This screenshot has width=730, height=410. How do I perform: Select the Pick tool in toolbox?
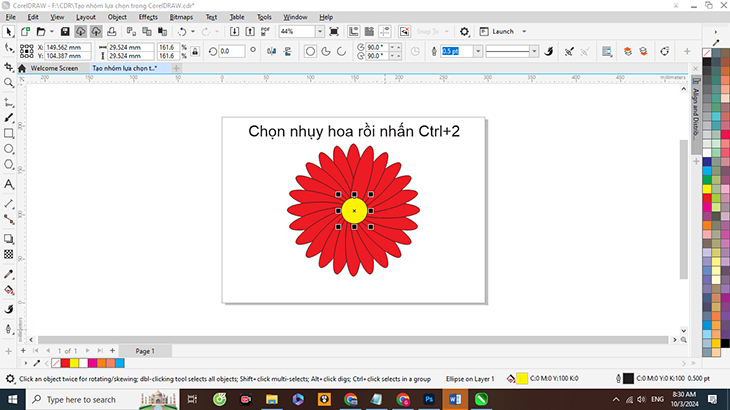click(8, 32)
